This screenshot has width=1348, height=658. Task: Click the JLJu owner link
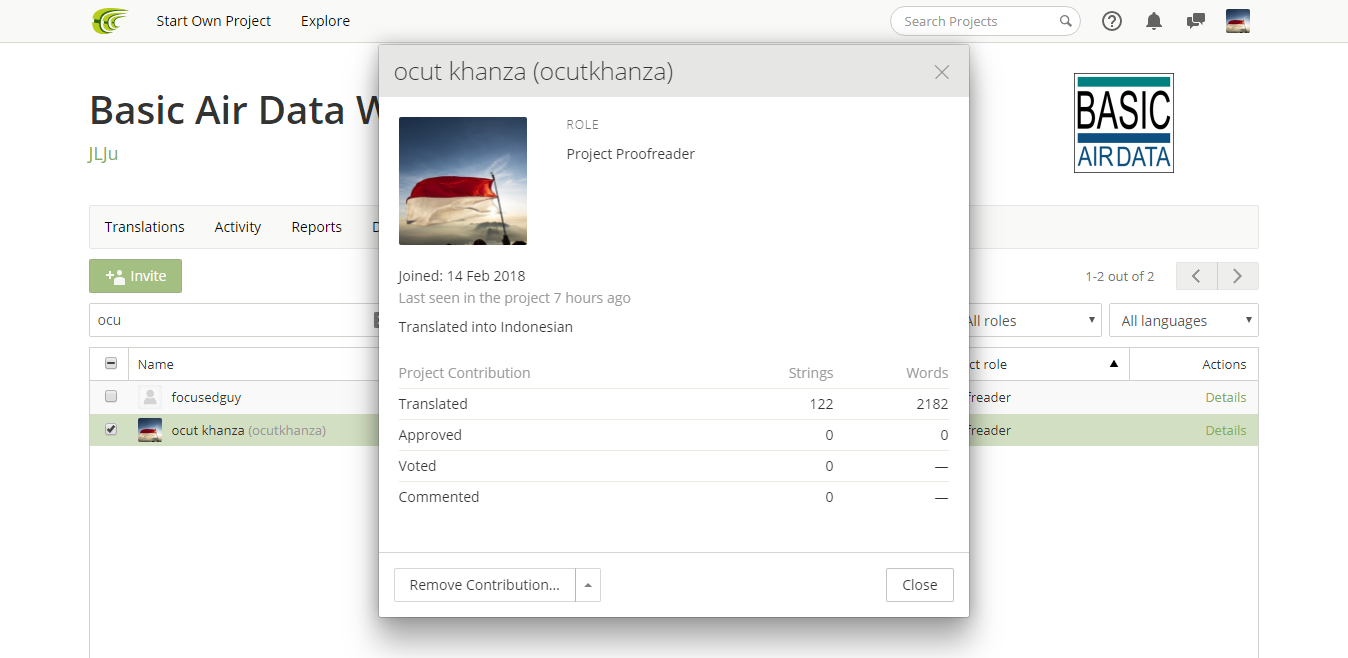pyautogui.click(x=104, y=154)
